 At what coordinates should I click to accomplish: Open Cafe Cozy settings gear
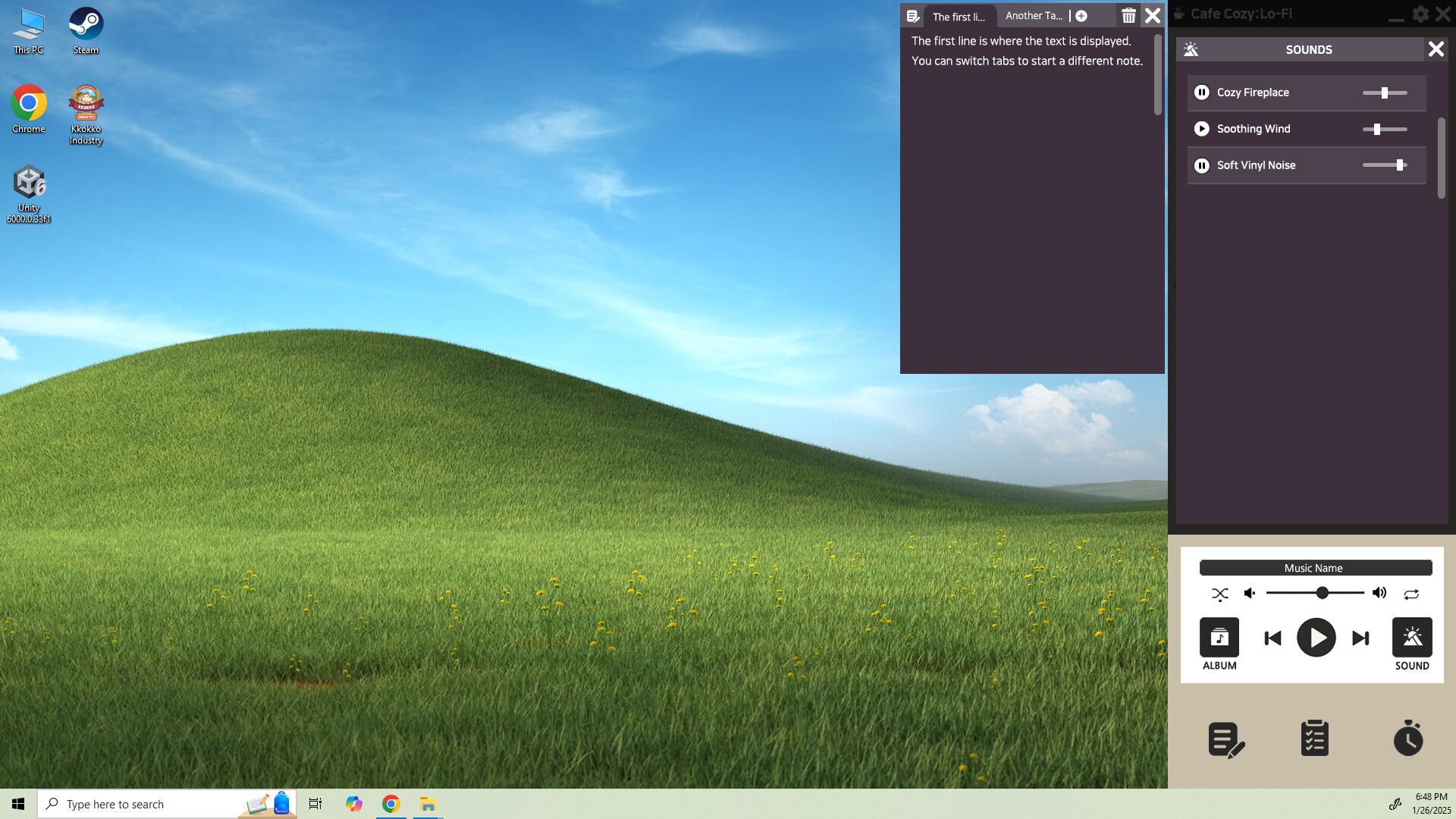(1420, 14)
